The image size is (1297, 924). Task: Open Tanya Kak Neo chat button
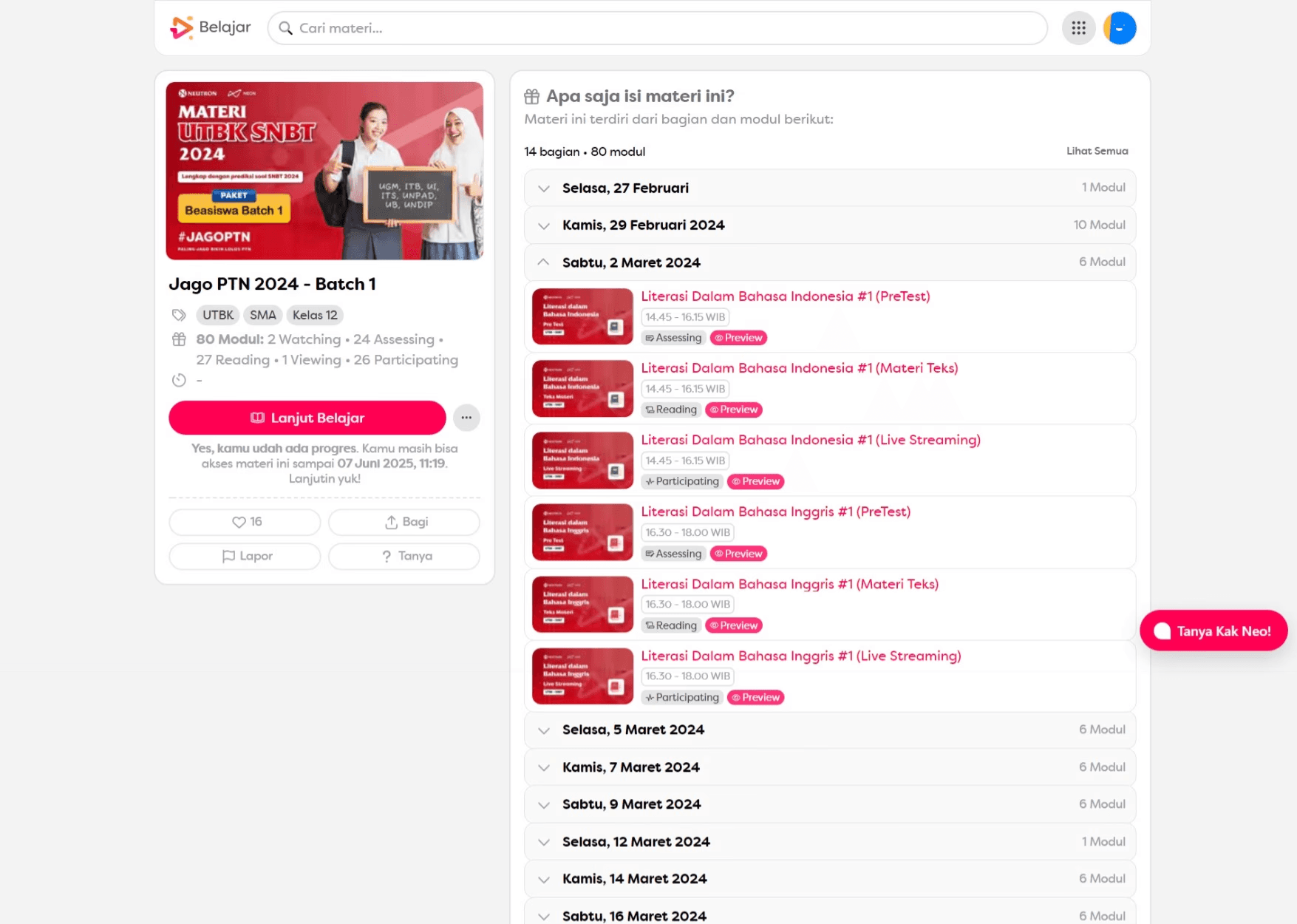click(x=1213, y=631)
